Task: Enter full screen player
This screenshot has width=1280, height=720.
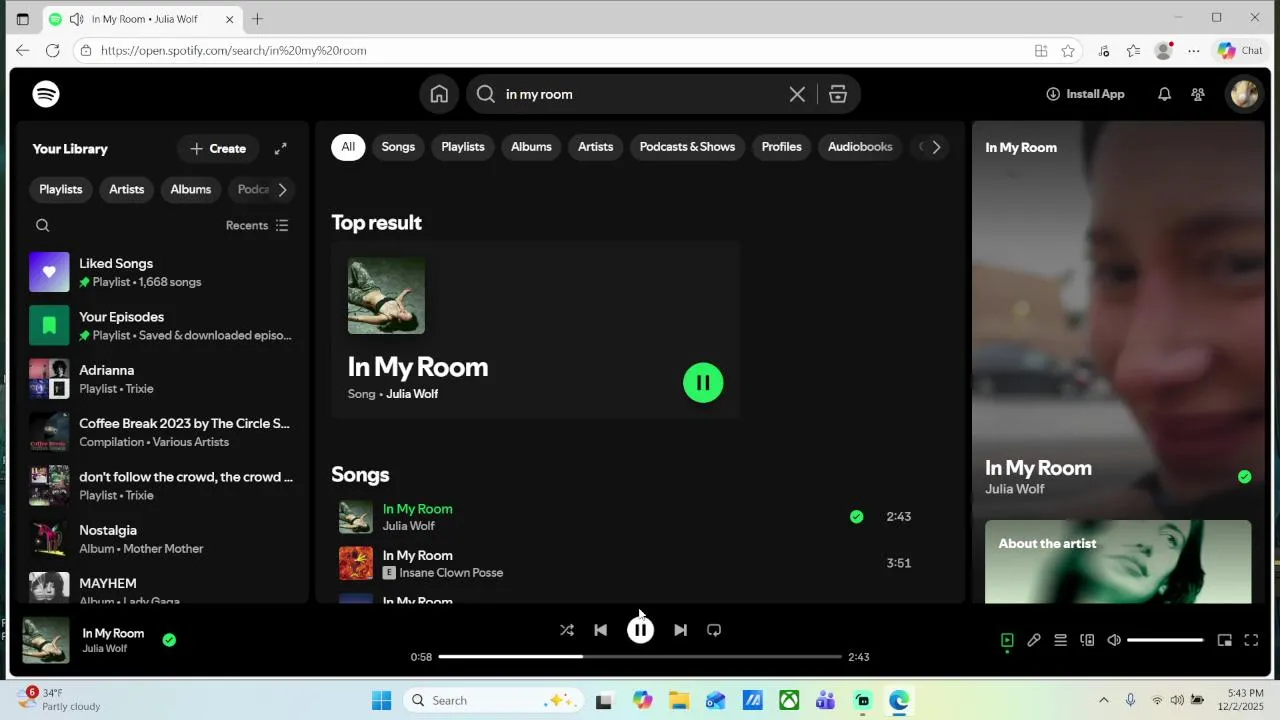Action: point(1251,640)
